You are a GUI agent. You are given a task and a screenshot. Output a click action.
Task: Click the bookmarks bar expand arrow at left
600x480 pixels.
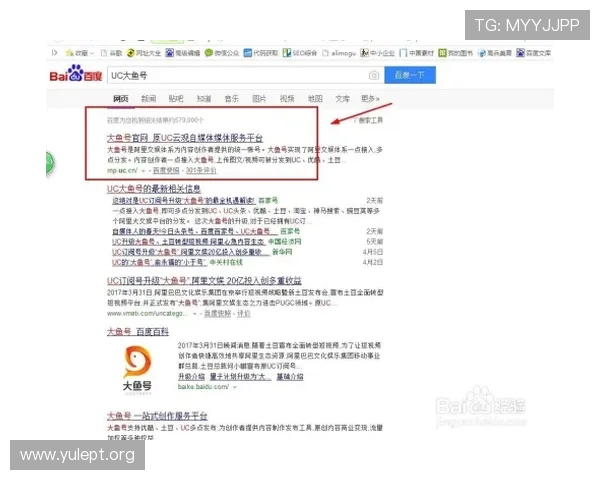coord(54,53)
